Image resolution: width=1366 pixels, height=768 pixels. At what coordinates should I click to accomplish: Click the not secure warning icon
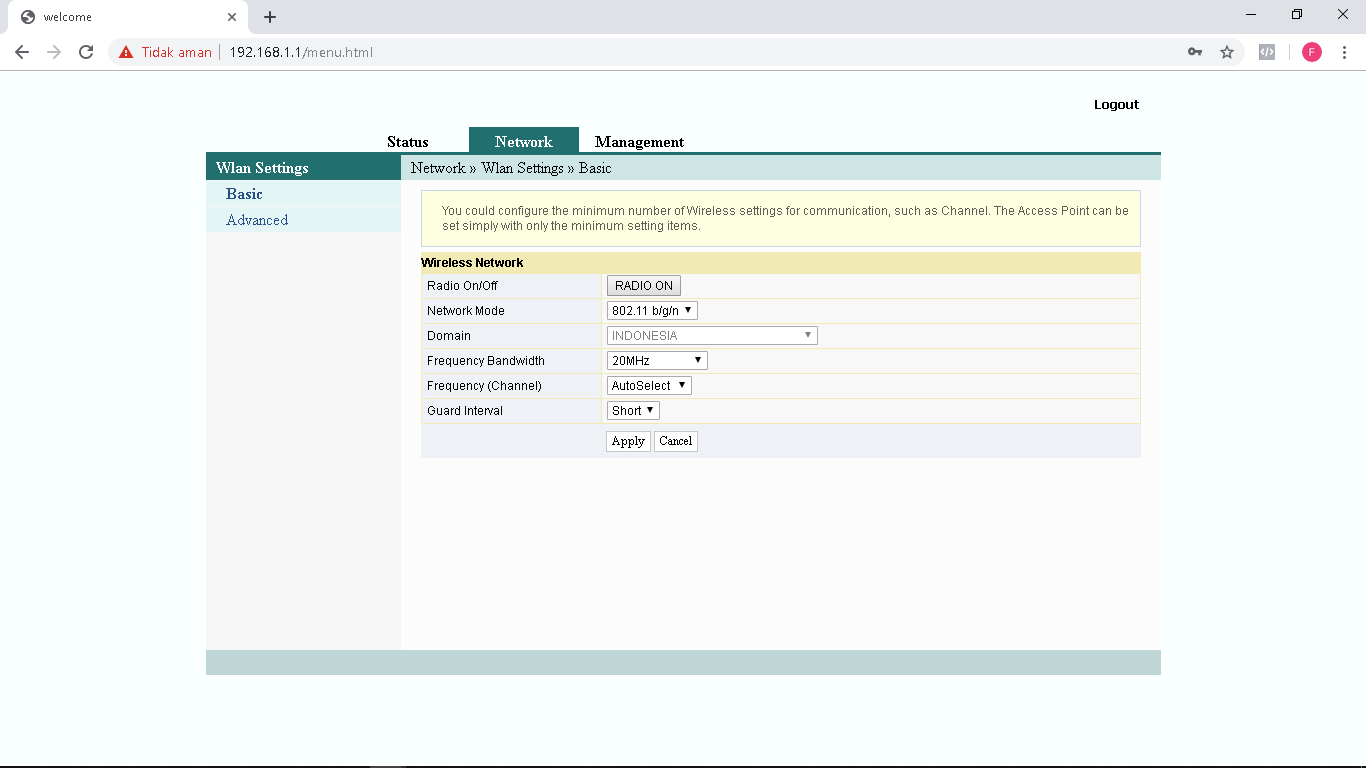click(126, 52)
